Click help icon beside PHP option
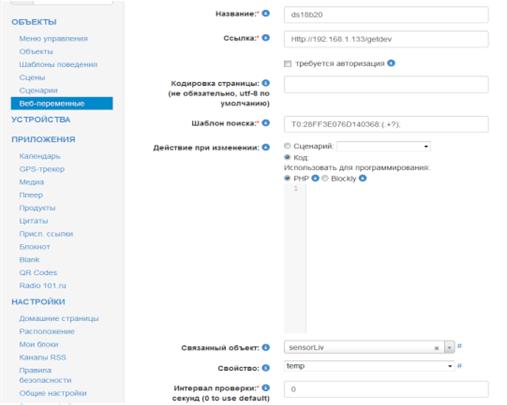The height and width of the screenshot is (405, 507). (x=315, y=178)
